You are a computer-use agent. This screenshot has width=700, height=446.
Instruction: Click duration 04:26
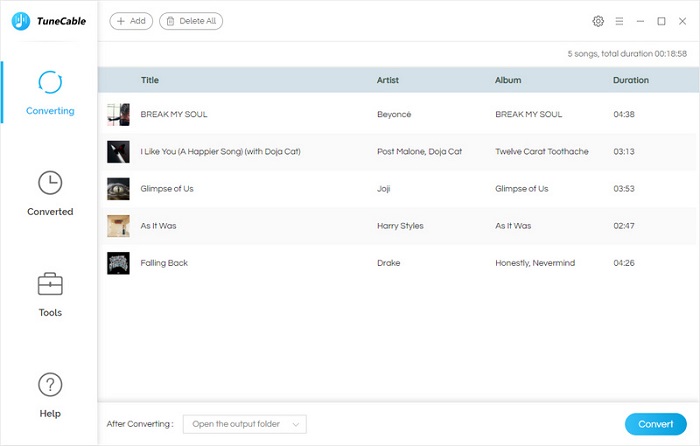click(624, 263)
